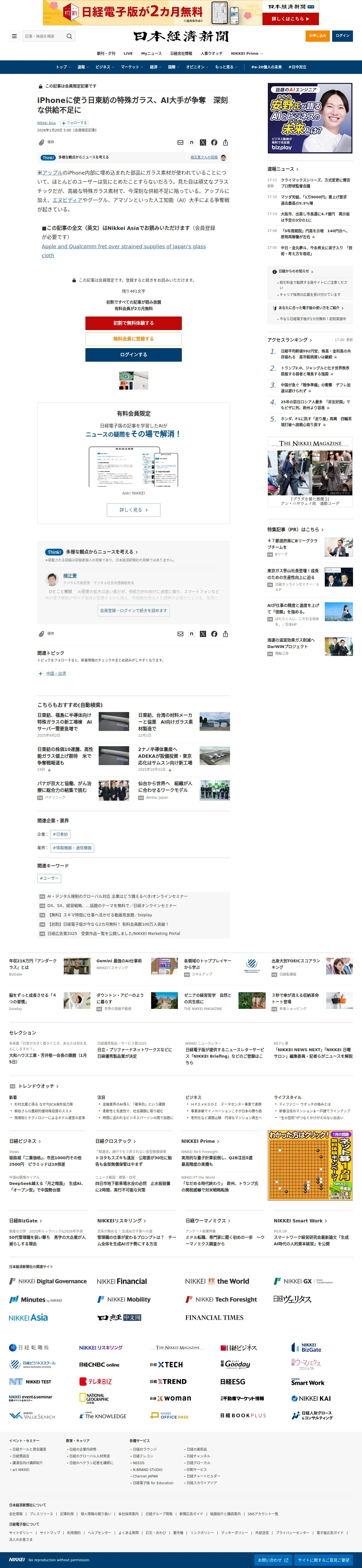Viewport: 362px width, 1568px height.
Task: Click the #情報機器・通信機器 industry tag
Action: point(72,848)
